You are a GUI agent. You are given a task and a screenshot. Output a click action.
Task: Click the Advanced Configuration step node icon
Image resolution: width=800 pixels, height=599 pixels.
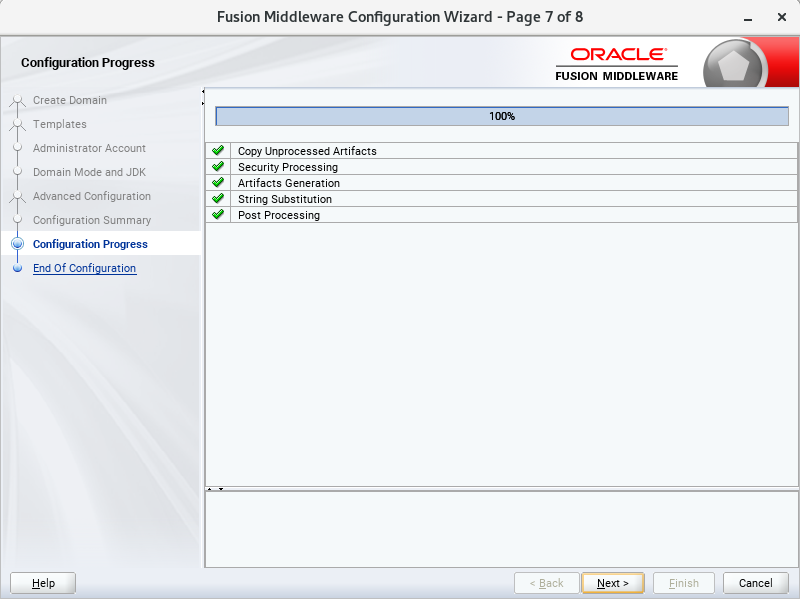tap(17, 196)
